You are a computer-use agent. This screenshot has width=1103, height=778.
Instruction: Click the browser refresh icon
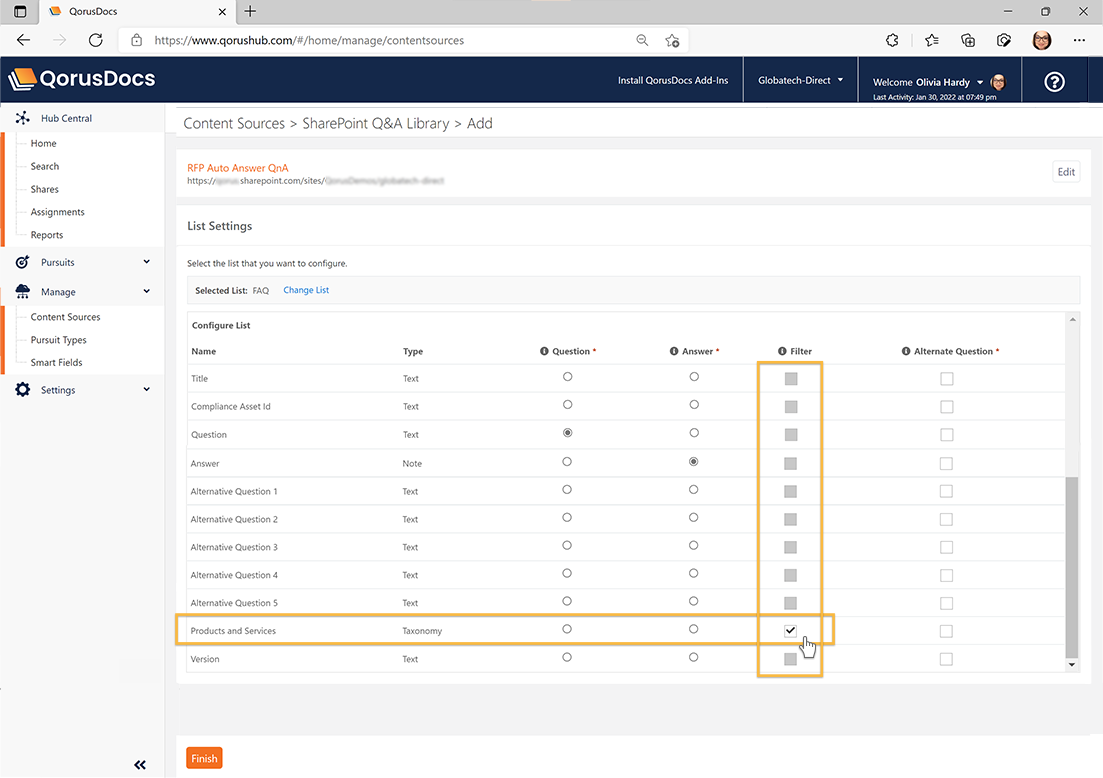pos(96,40)
